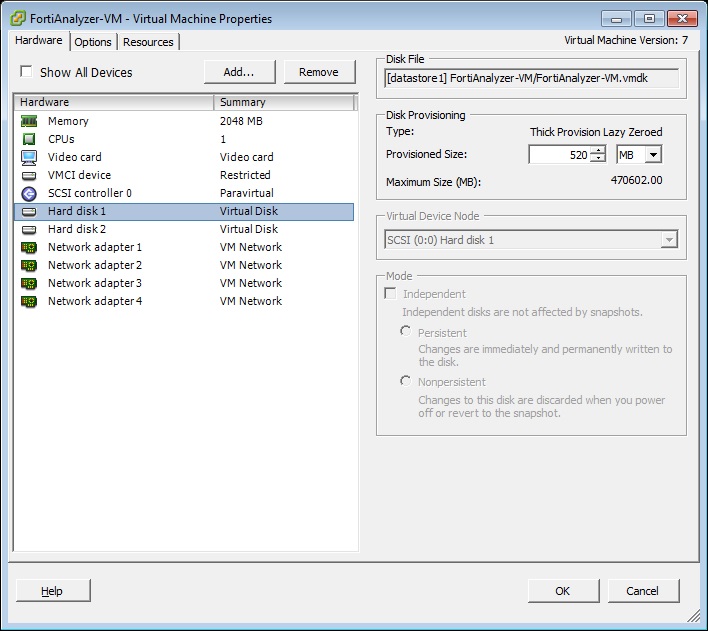Click the Network adapter 1 card icon
The width and height of the screenshot is (708, 631).
pos(29,248)
